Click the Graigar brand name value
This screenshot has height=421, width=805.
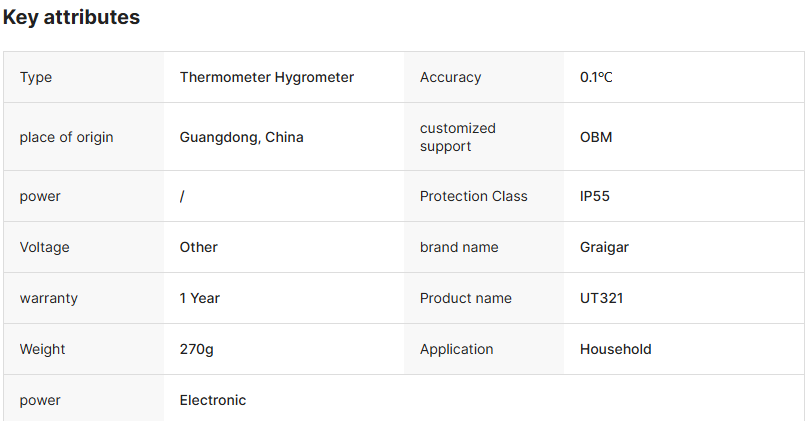603,247
